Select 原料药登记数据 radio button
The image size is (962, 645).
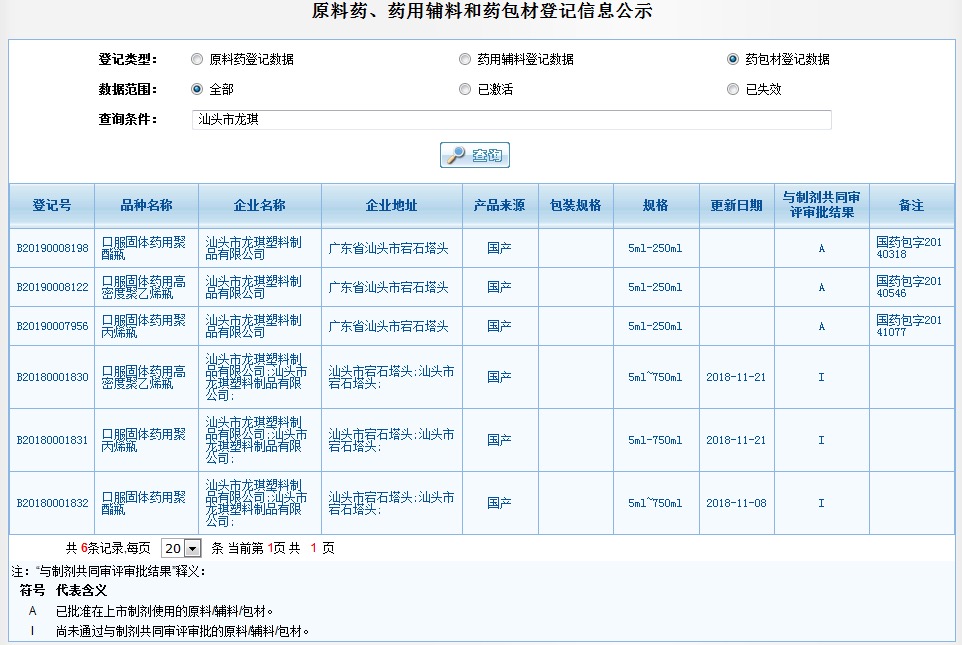[197, 59]
